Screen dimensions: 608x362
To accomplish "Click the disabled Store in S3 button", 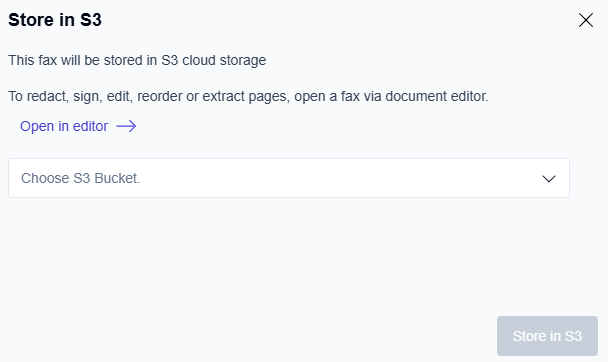I will point(547,336).
